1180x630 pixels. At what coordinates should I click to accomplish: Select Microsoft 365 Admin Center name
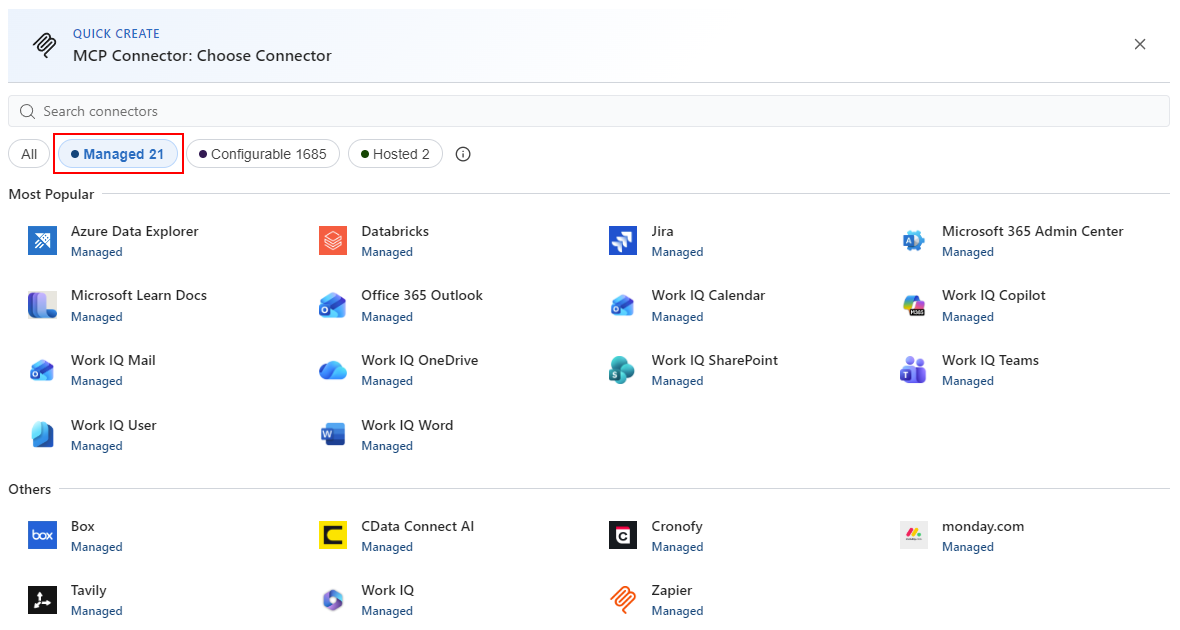[x=1032, y=232]
